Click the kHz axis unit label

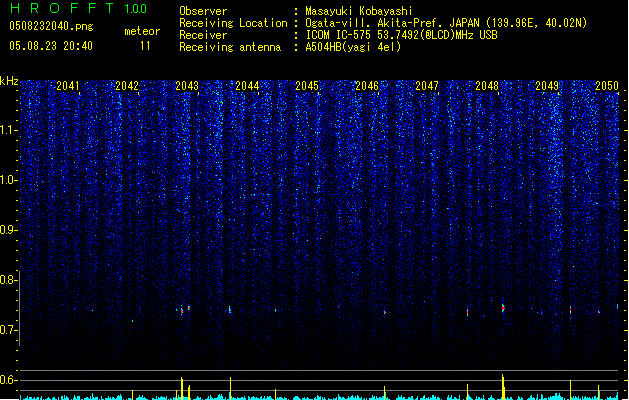point(9,81)
